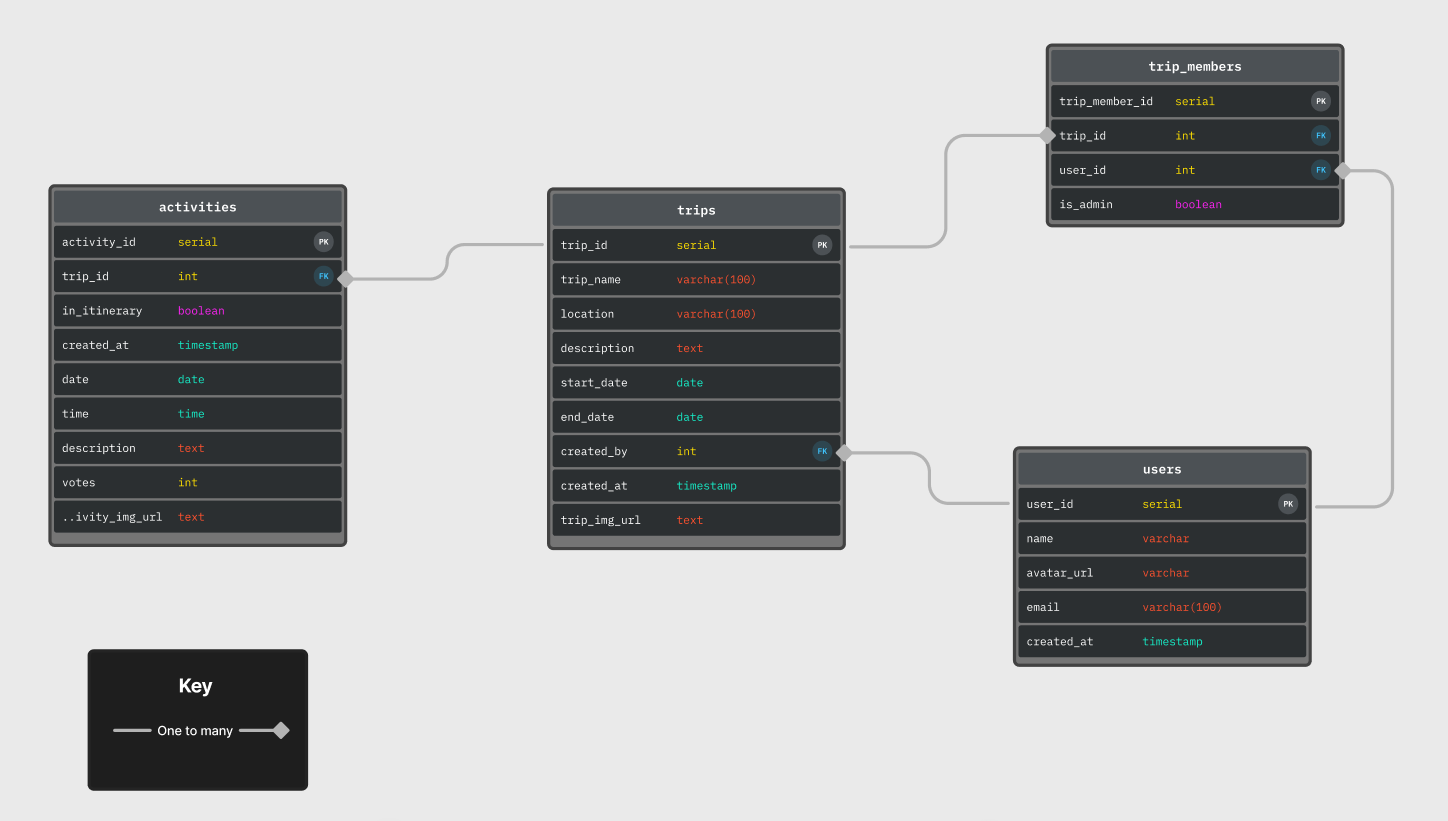Screen dimensions: 1448x821
Task: Click the PK badge on user_id in users
Action: coord(1288,503)
